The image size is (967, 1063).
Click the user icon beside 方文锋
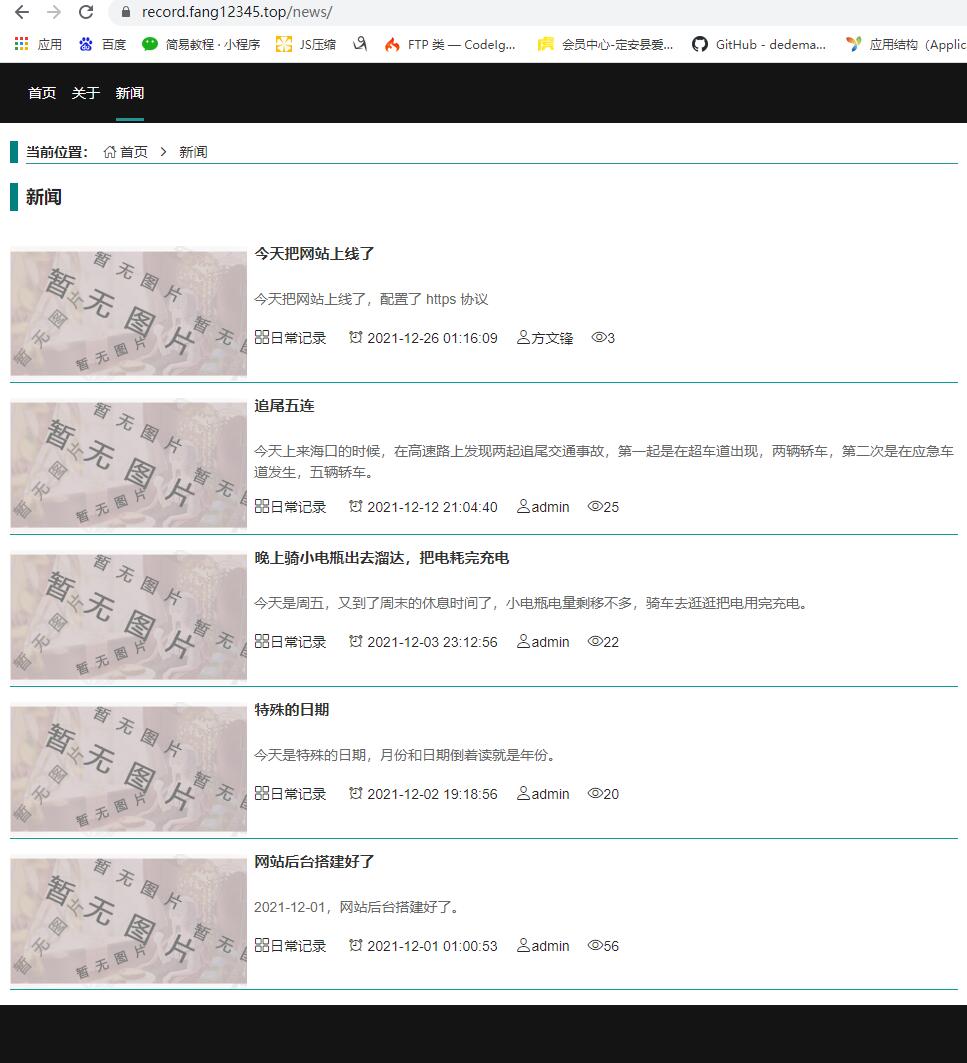pyautogui.click(x=523, y=337)
